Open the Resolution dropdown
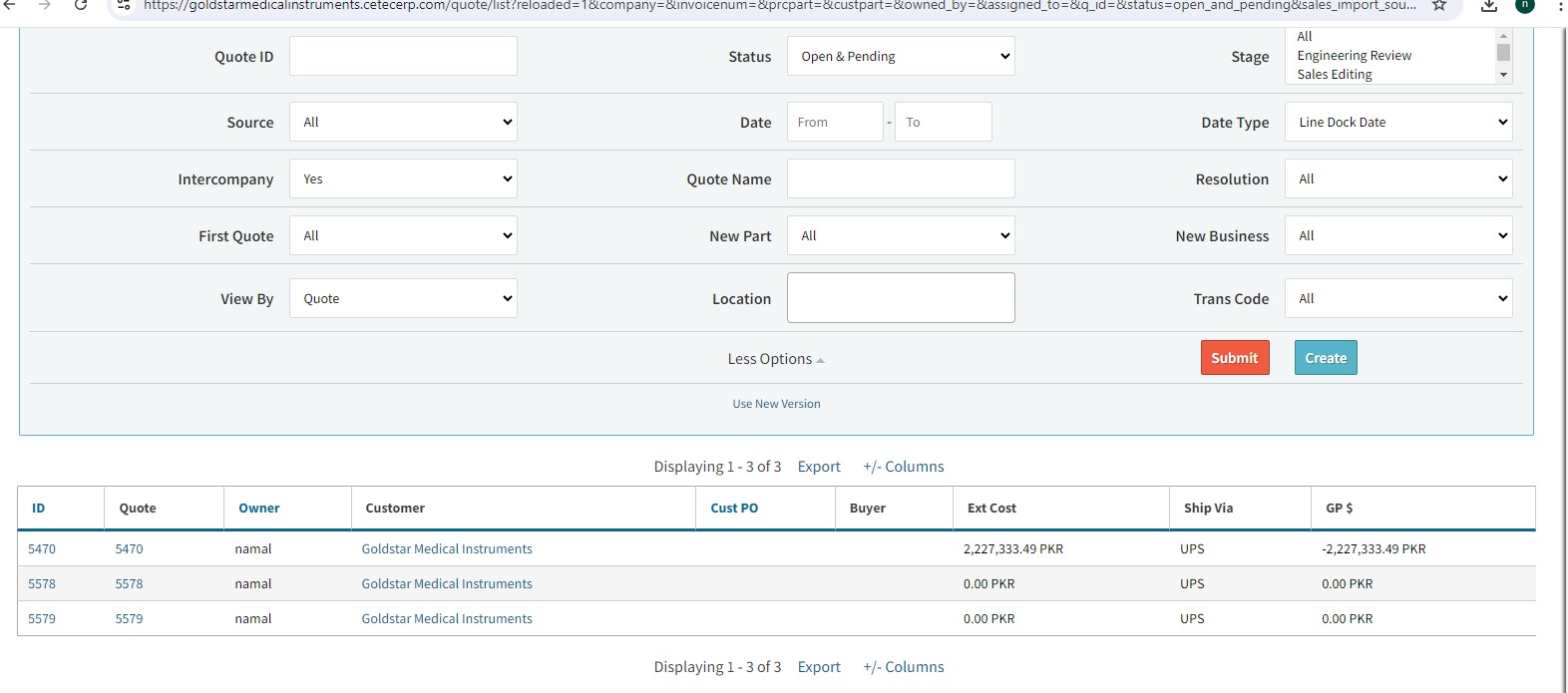Viewport: 1568px width, 693px height. point(1398,178)
